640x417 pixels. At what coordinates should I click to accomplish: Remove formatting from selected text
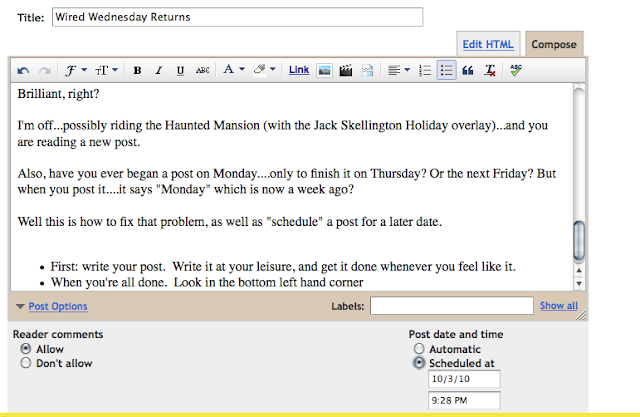point(490,71)
